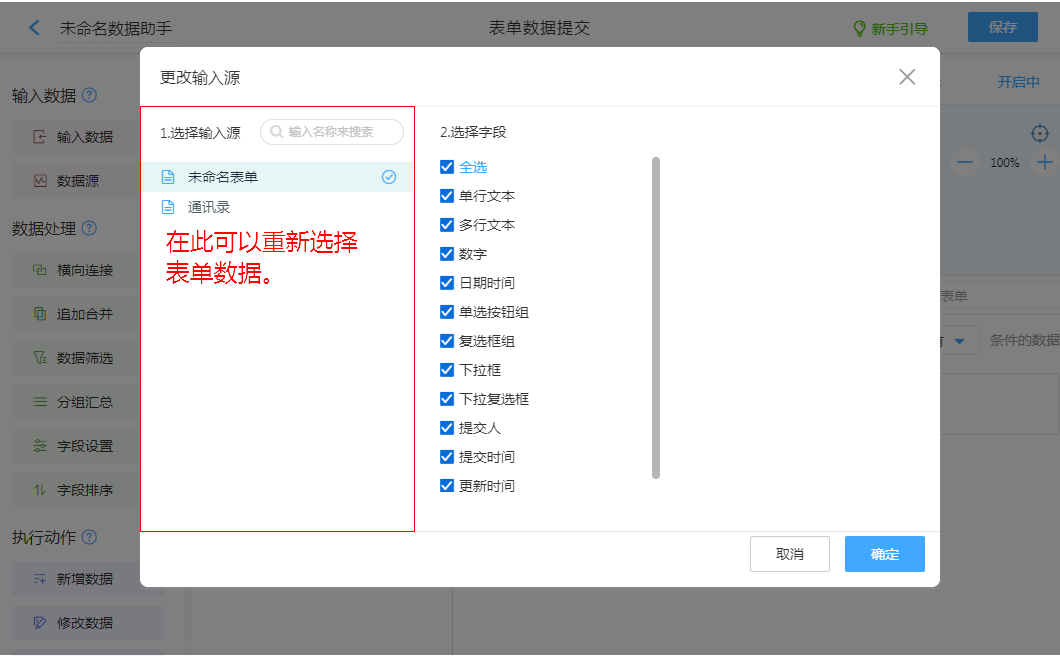Uncheck the 提交人 field checkbox
The height and width of the screenshot is (656, 1060).
tap(447, 428)
